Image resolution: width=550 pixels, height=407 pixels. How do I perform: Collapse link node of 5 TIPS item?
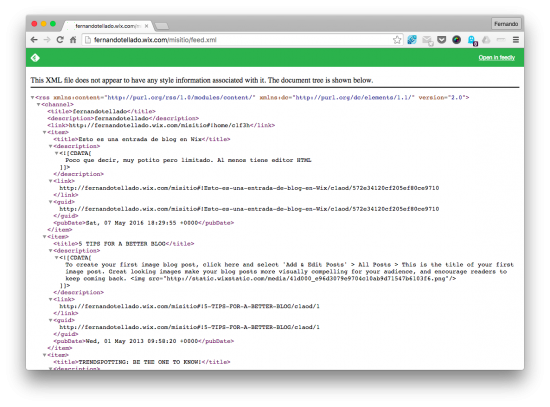[51, 299]
